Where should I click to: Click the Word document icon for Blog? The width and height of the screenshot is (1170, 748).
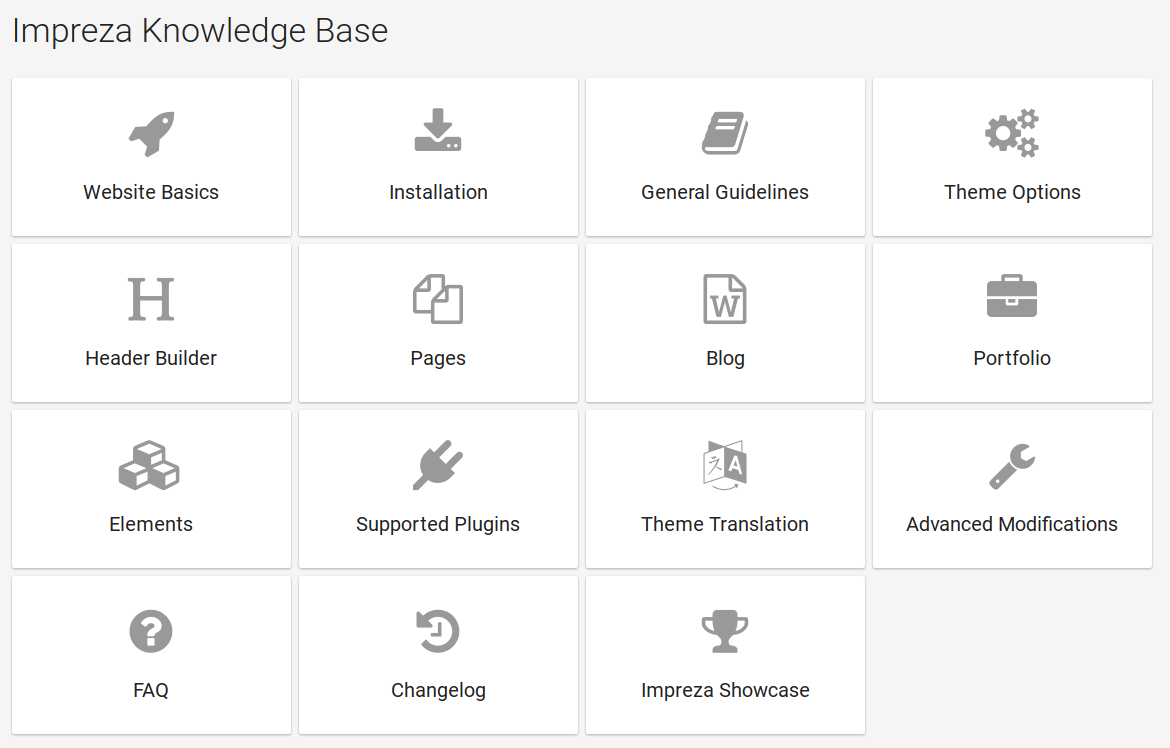(x=725, y=299)
